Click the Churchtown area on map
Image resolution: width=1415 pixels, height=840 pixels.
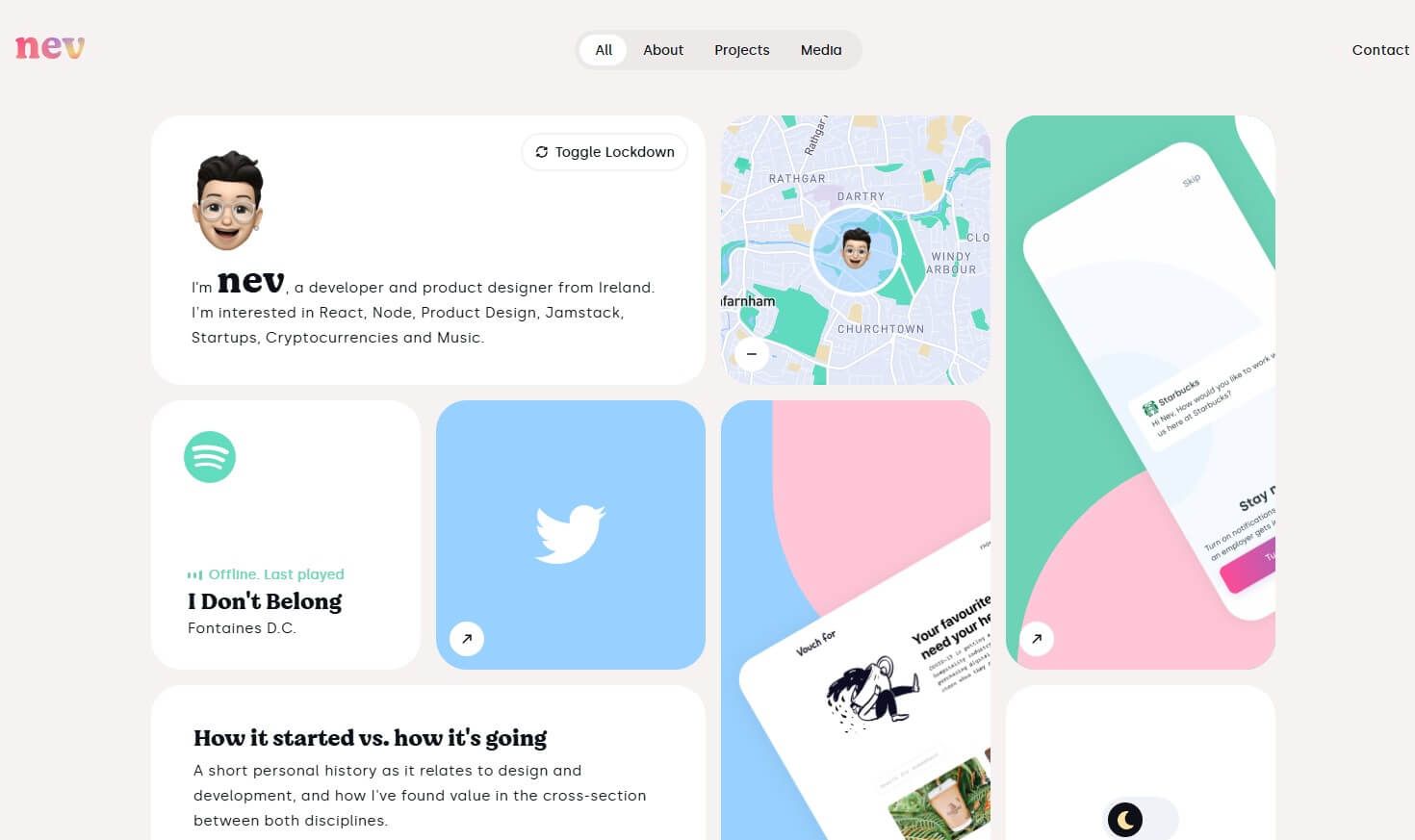[881, 329]
